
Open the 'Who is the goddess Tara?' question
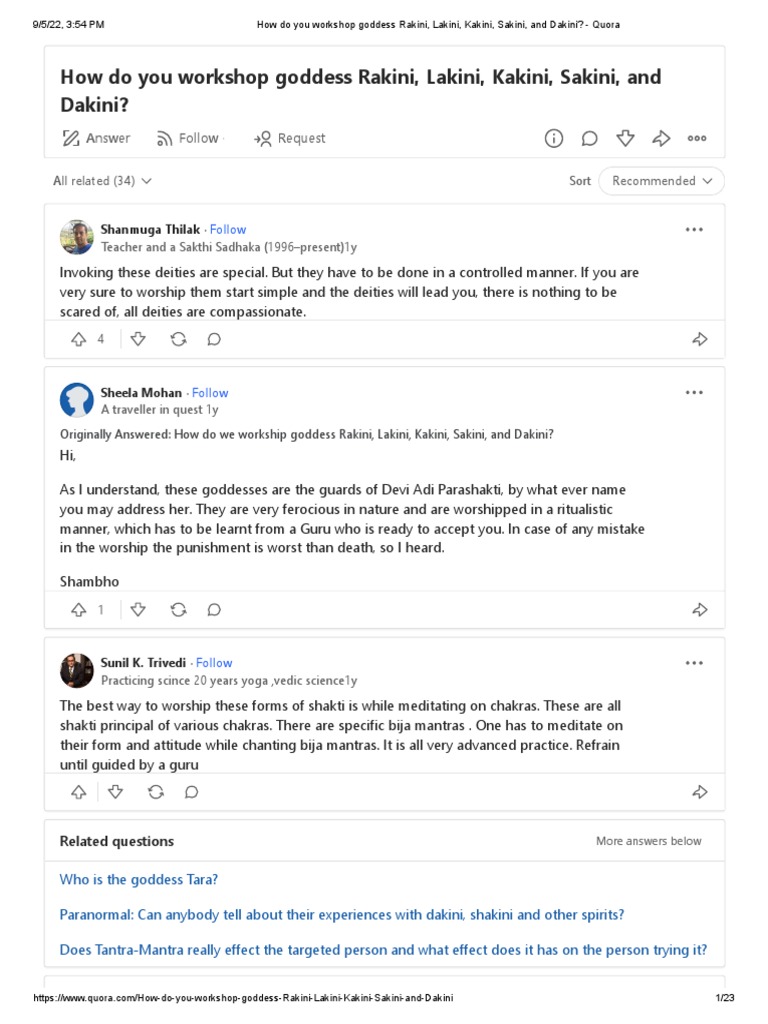coord(139,880)
